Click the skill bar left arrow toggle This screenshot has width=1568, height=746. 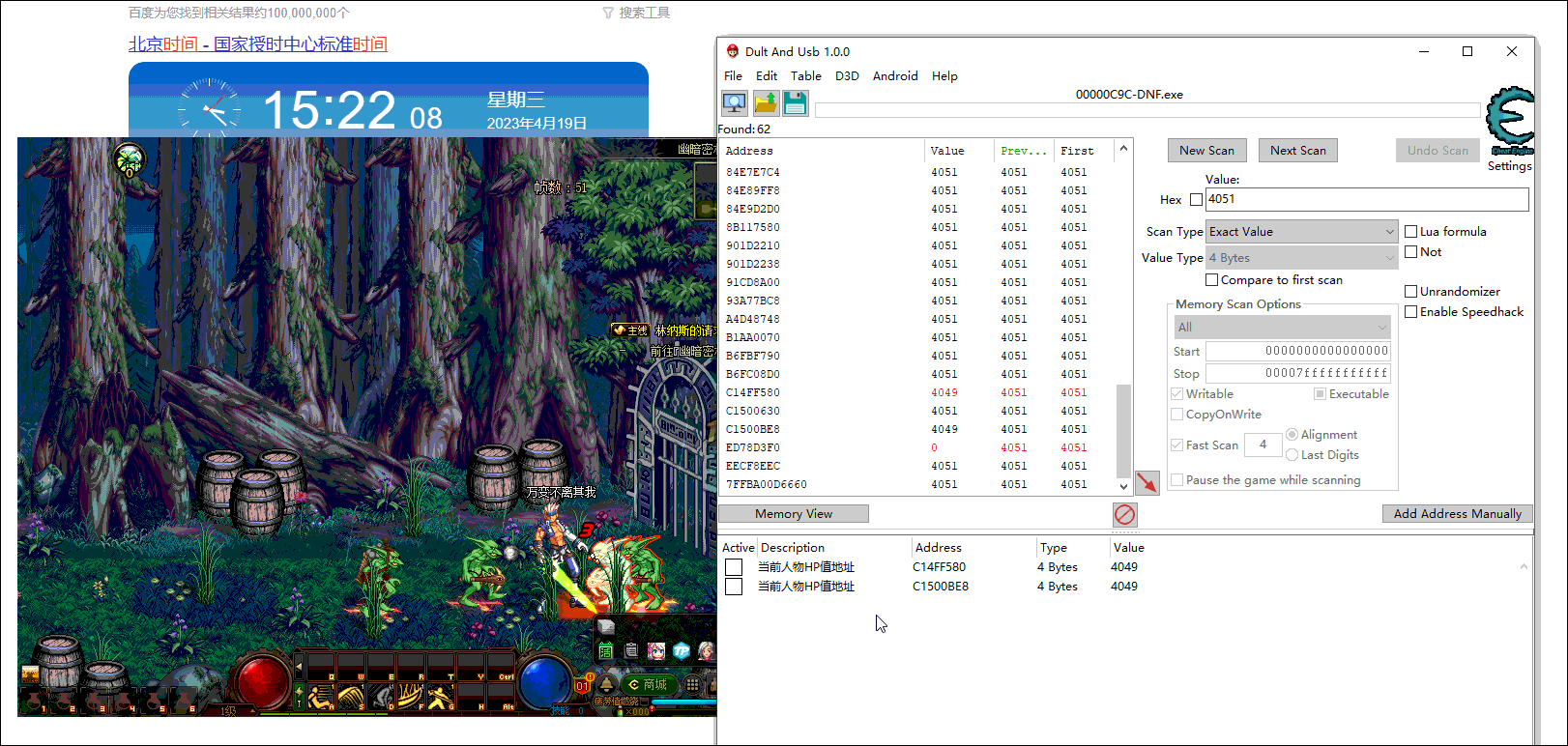(300, 666)
